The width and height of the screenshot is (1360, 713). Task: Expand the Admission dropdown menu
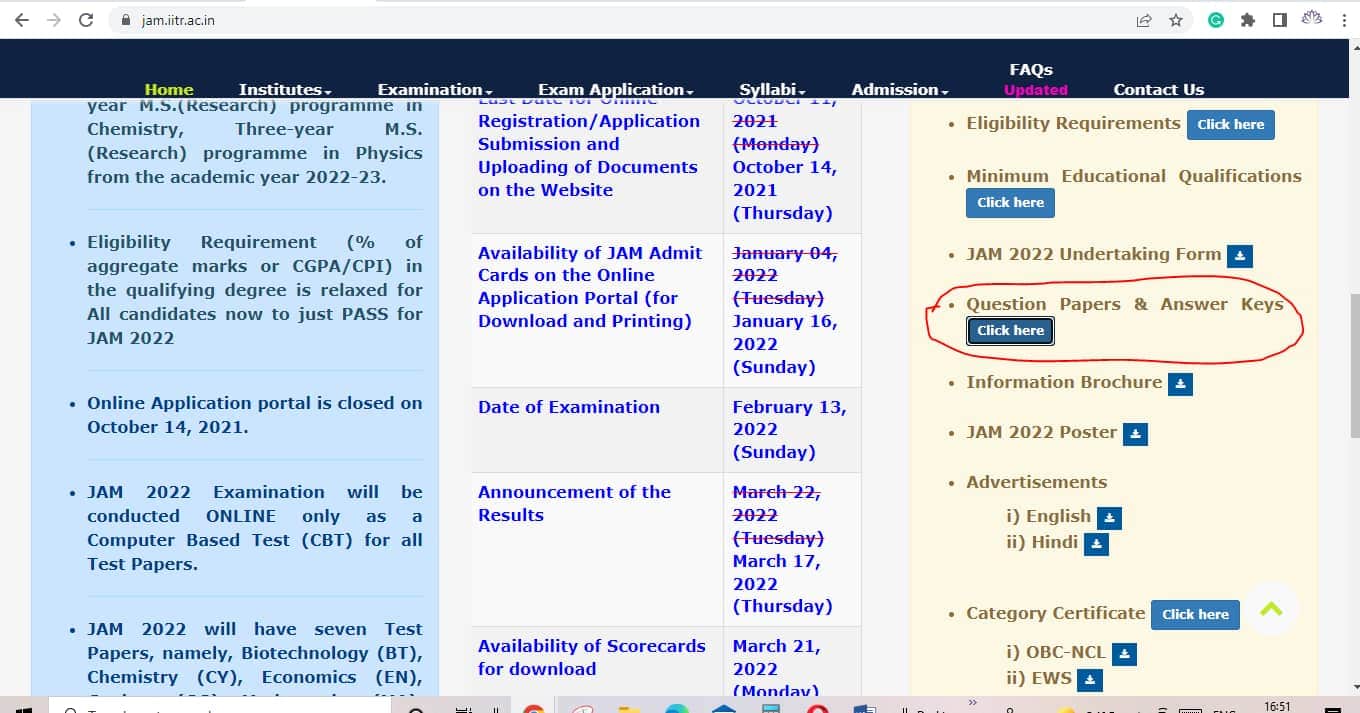pos(900,89)
